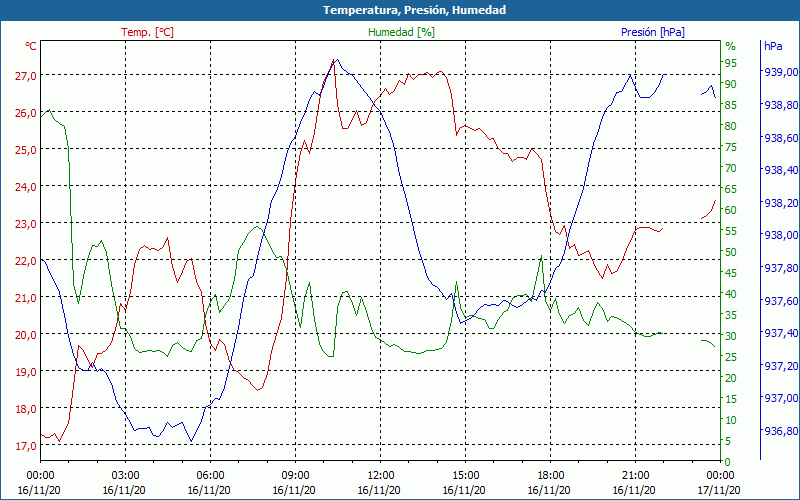Click the '17/11/20' date label

coord(719,490)
